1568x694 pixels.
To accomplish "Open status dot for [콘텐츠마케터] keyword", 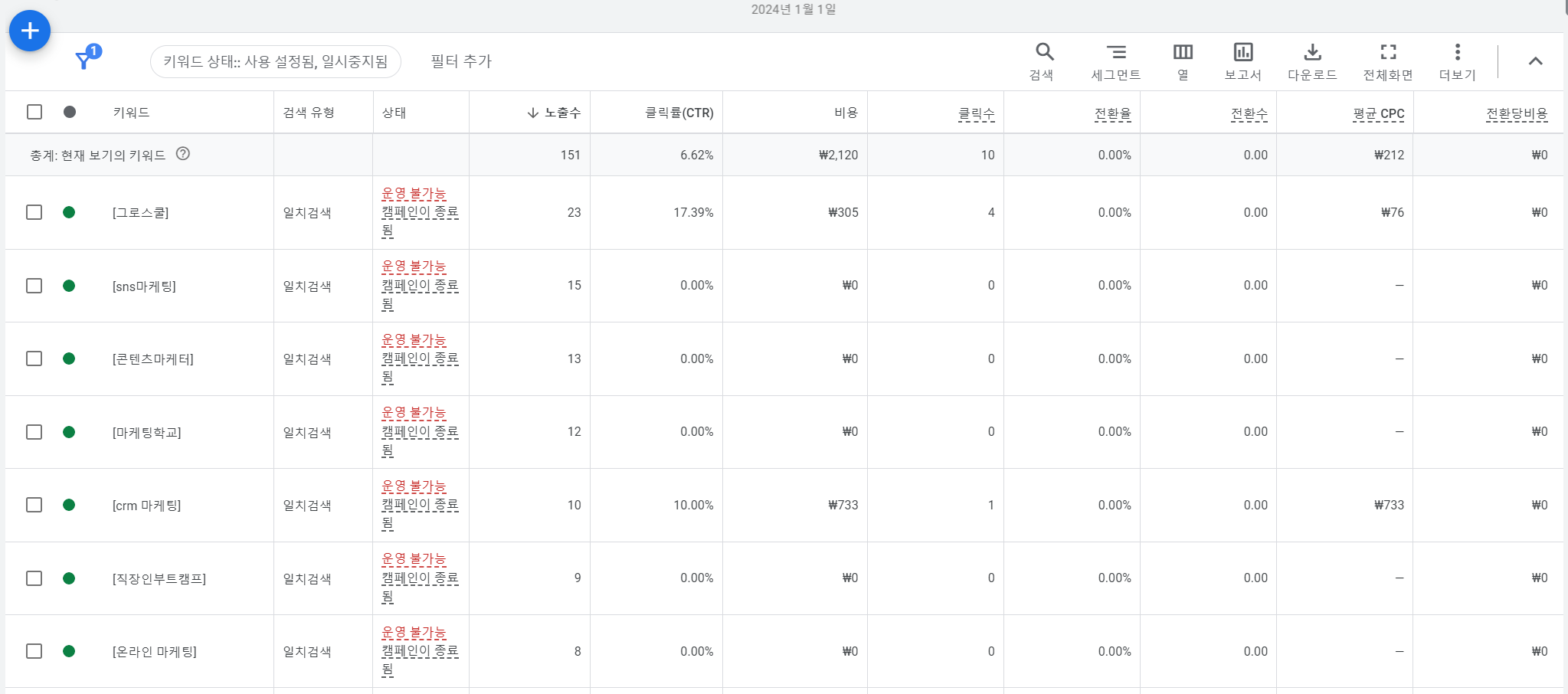I will [69, 358].
